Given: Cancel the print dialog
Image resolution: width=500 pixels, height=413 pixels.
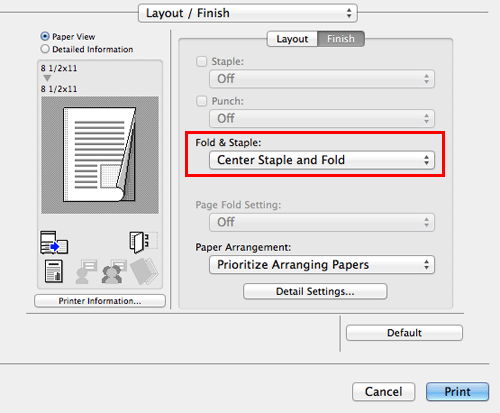Looking at the screenshot, I should pyautogui.click(x=383, y=392).
